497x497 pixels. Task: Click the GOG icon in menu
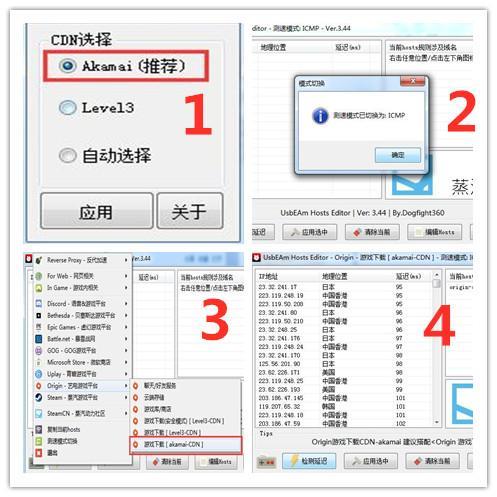(39, 350)
